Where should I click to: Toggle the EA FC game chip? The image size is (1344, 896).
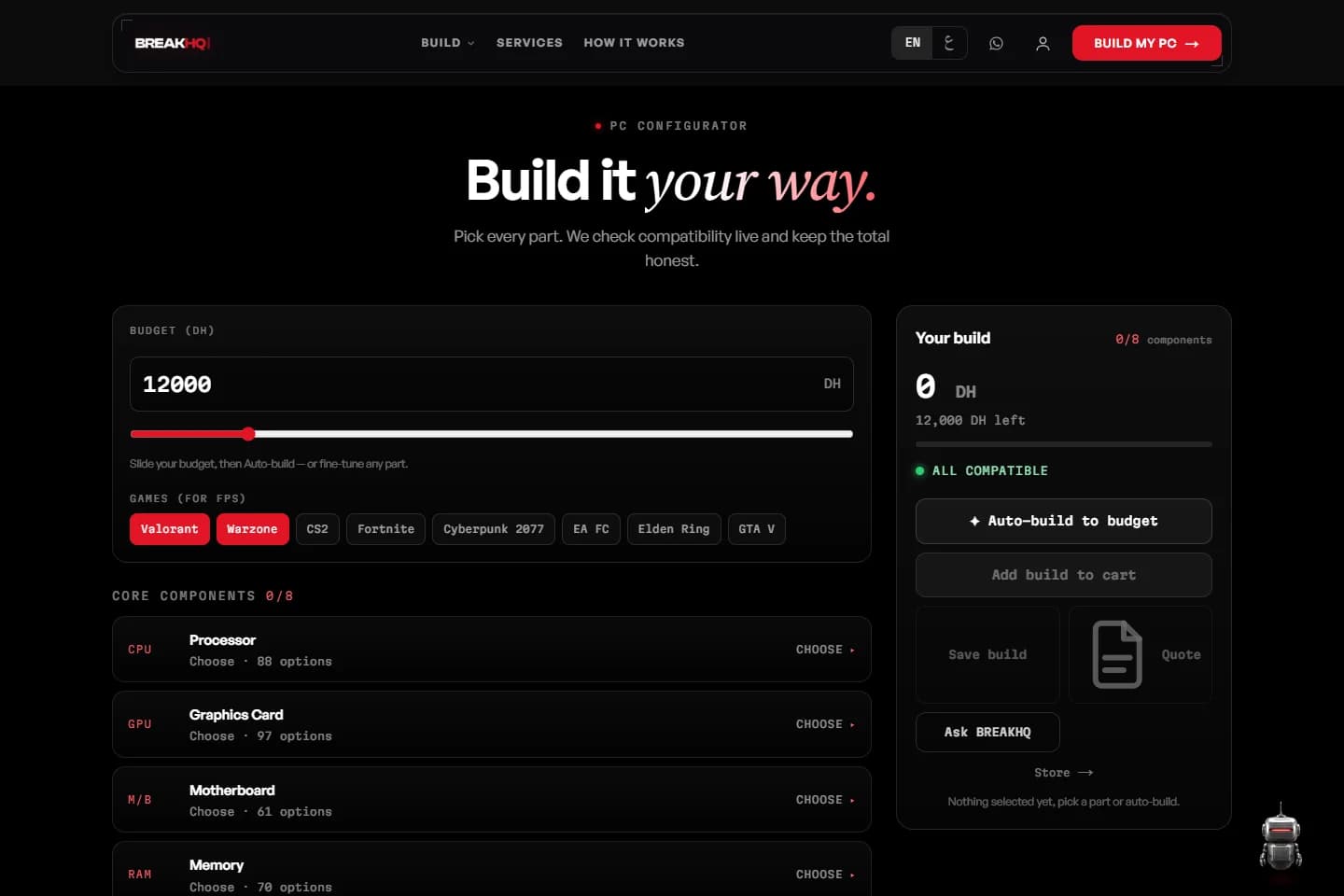[591, 529]
